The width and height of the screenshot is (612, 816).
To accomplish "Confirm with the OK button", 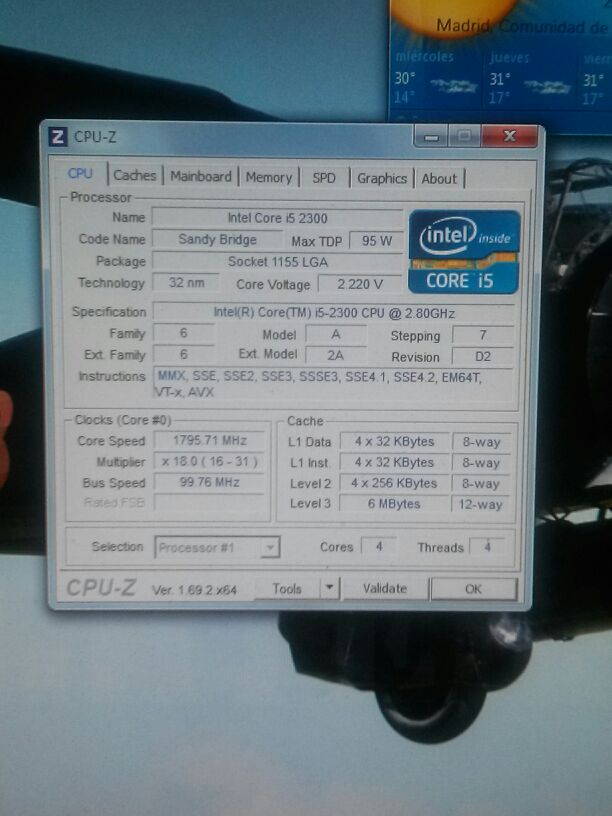I will (474, 589).
